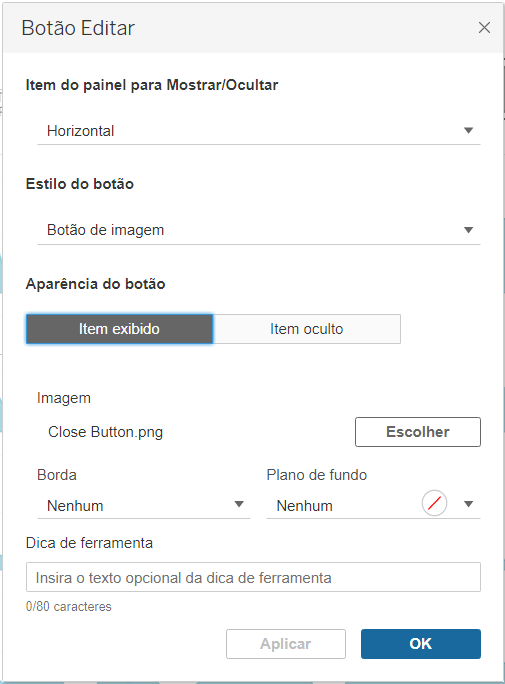
Task: Click the arrow beside Horizontal
Action: point(468,130)
